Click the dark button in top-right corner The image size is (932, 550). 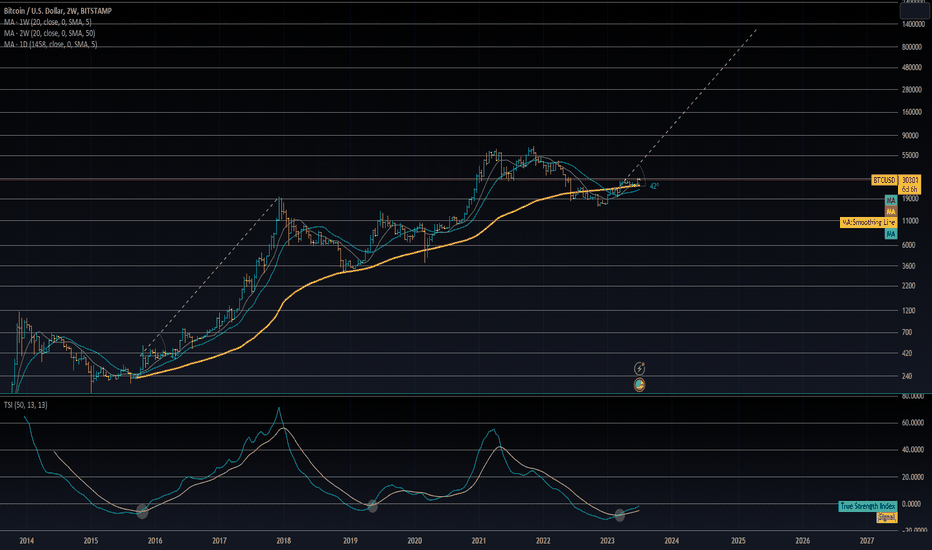914,11
